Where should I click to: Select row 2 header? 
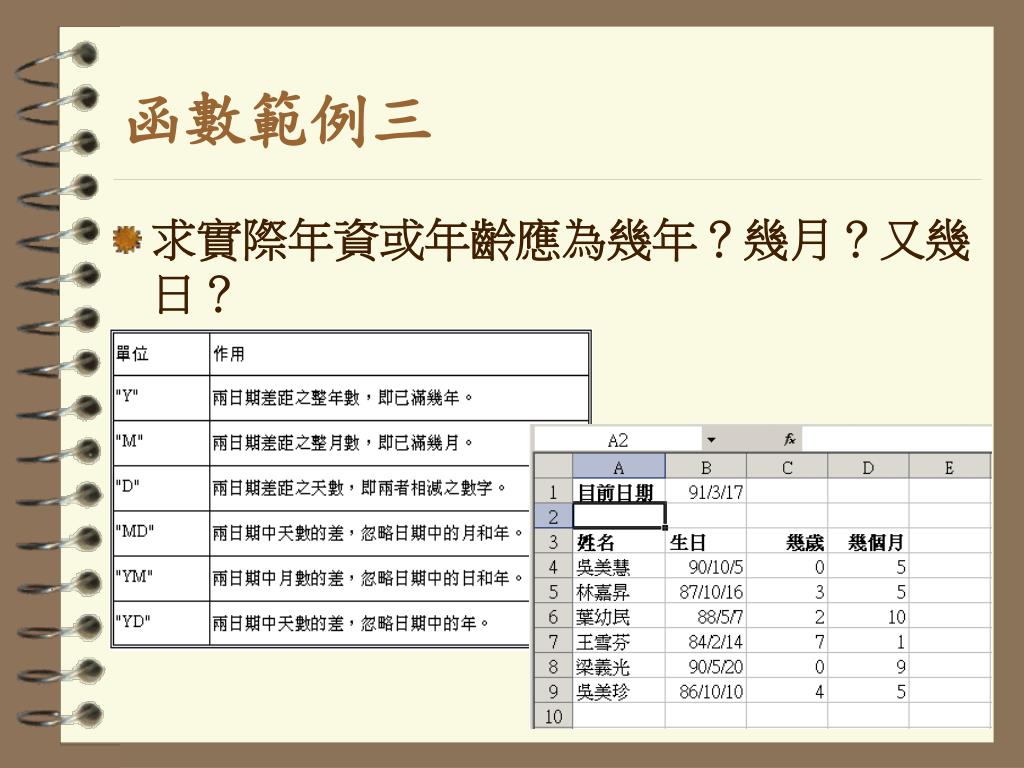(x=553, y=517)
